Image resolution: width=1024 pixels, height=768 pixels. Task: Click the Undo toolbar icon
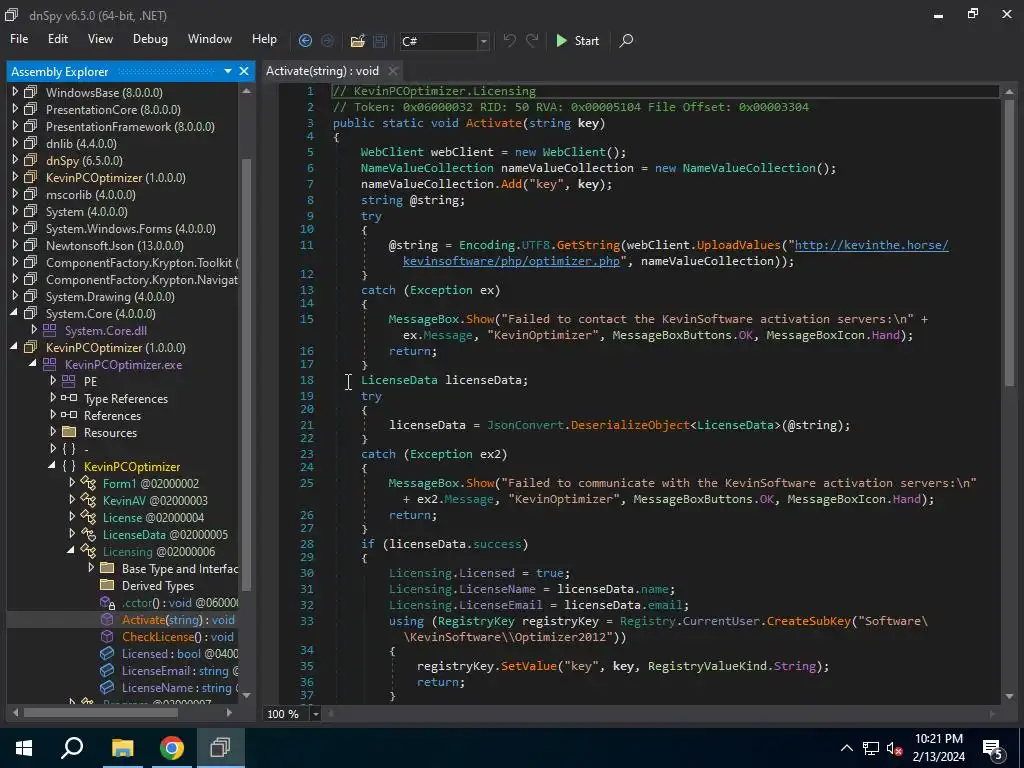click(x=509, y=40)
